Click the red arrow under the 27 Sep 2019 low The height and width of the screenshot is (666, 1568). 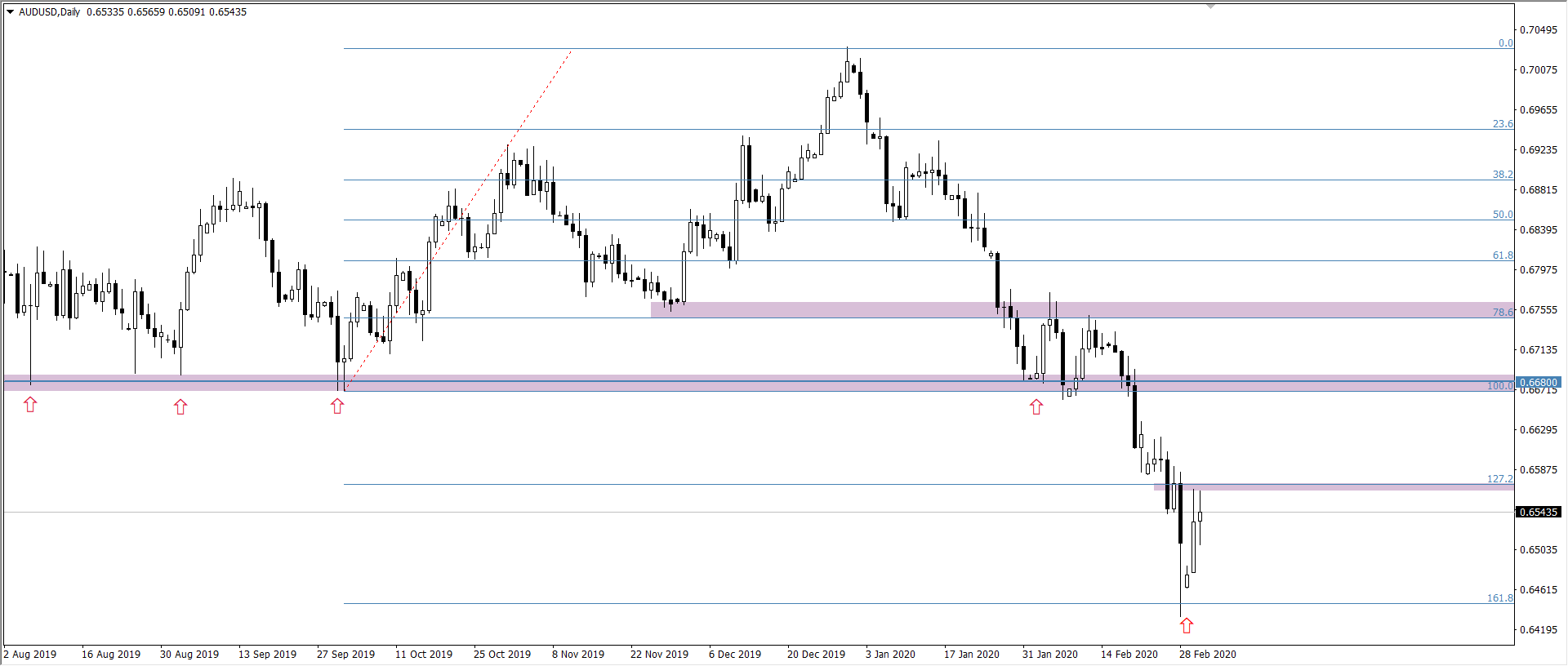[x=337, y=406]
